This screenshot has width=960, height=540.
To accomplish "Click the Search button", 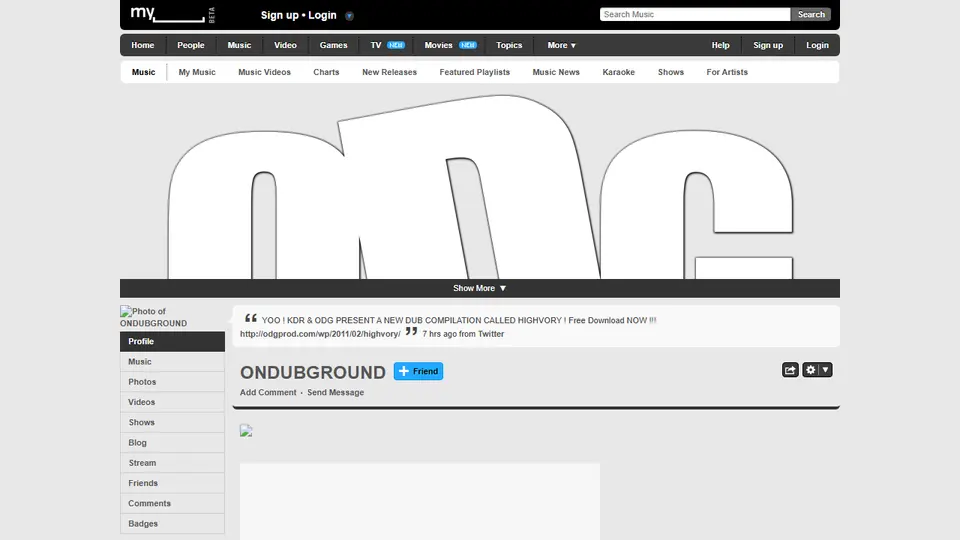I will tap(811, 14).
